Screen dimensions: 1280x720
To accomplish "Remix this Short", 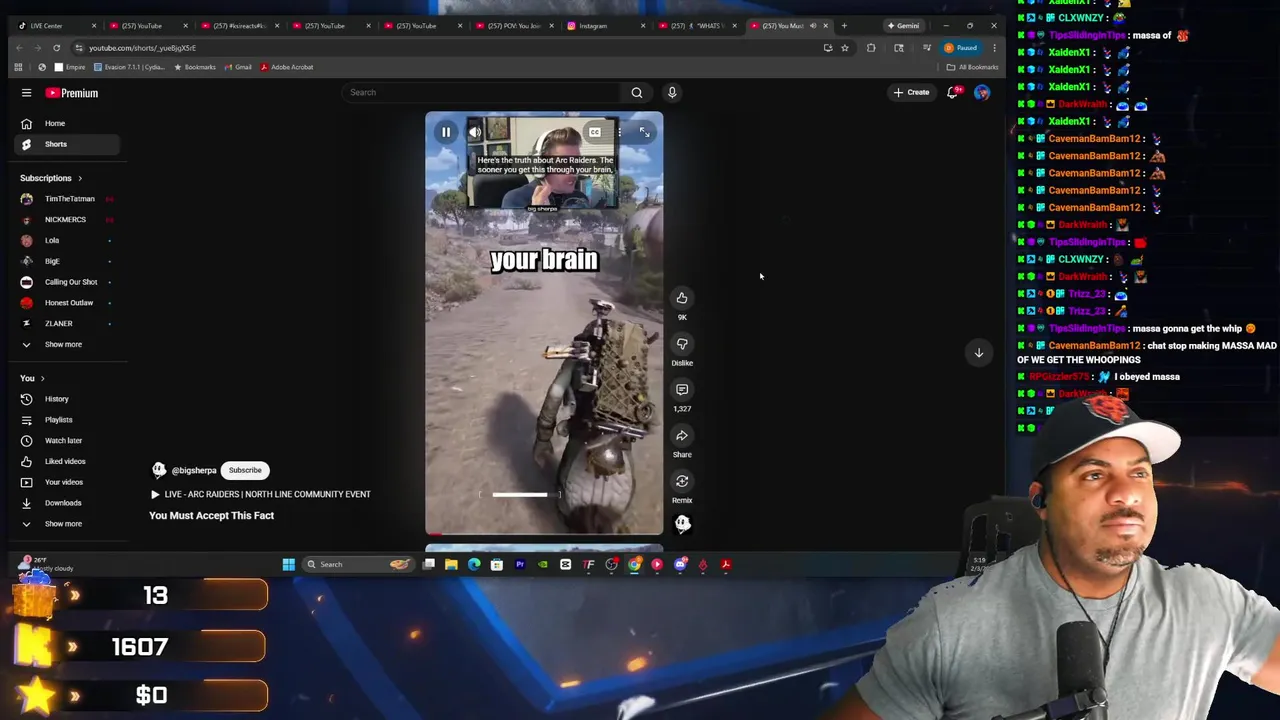I will (x=682, y=481).
